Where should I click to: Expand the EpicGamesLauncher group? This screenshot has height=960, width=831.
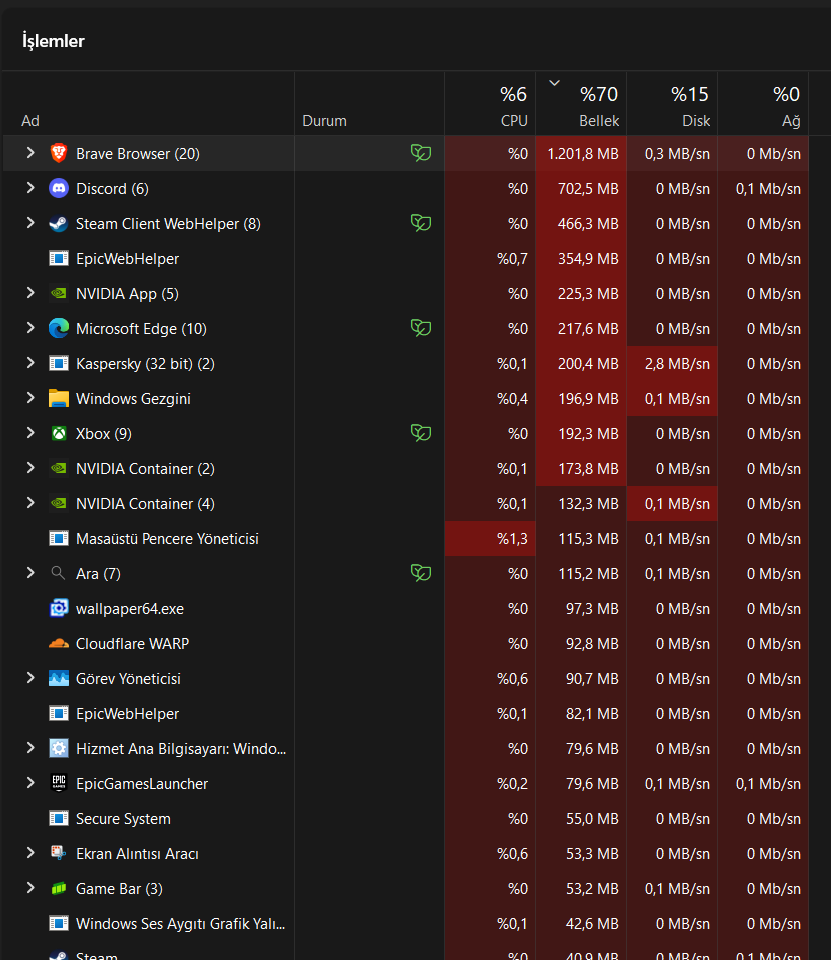[x=31, y=782]
